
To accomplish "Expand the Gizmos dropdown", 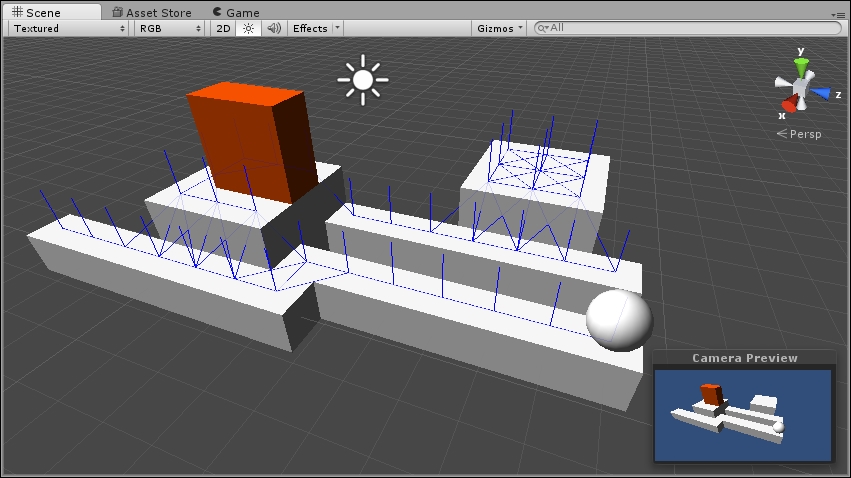I will coord(499,28).
